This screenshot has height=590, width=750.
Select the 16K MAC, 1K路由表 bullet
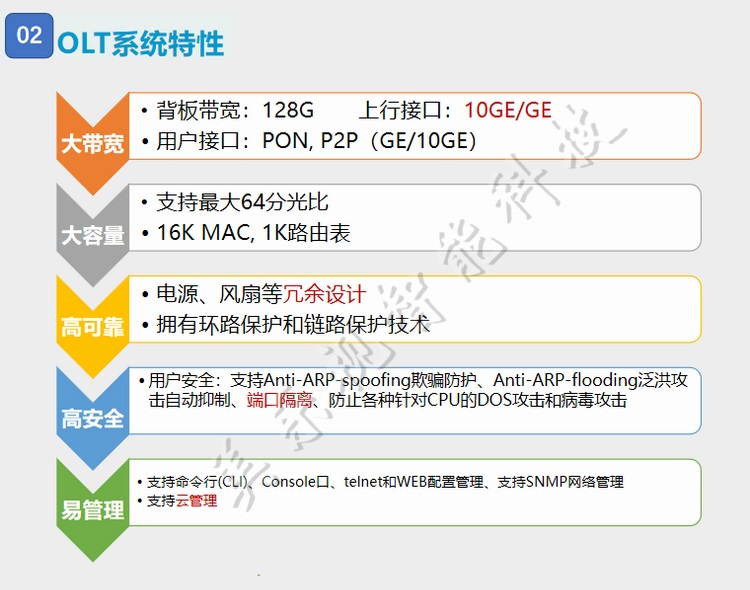pyautogui.click(x=253, y=233)
